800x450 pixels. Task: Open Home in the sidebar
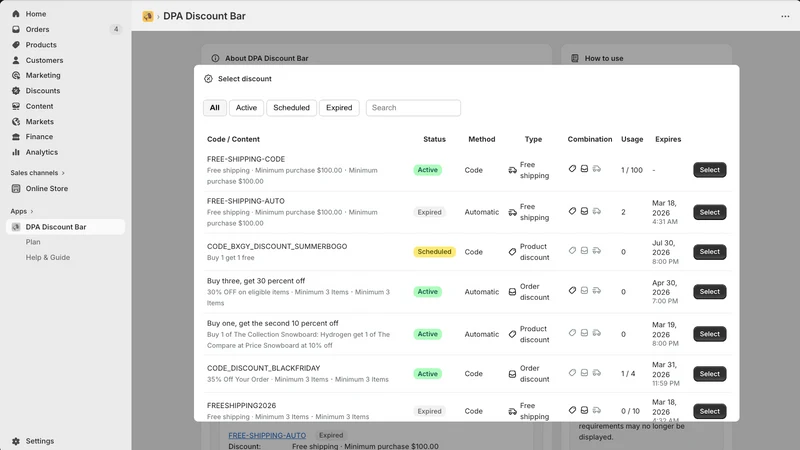35,14
